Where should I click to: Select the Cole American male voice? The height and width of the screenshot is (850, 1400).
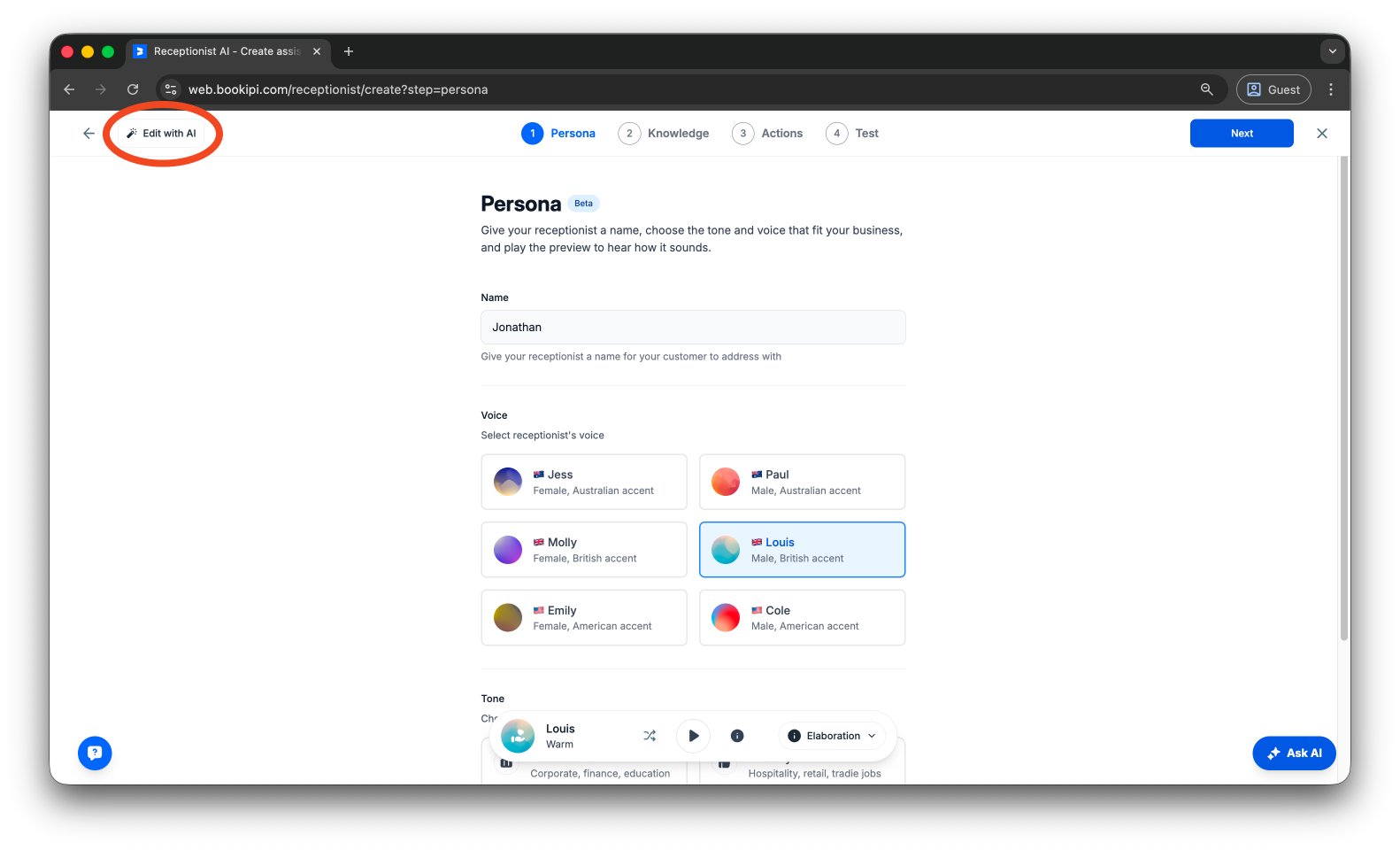pyautogui.click(x=803, y=618)
